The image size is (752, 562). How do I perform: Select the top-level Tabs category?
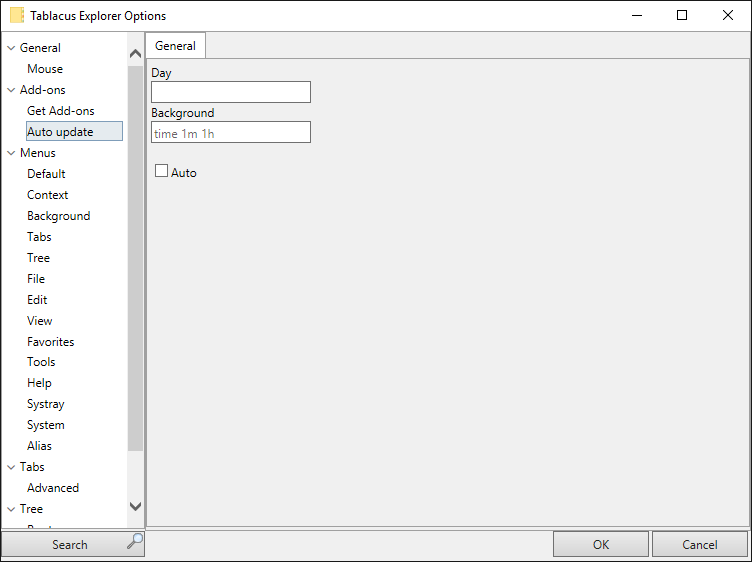point(32,467)
